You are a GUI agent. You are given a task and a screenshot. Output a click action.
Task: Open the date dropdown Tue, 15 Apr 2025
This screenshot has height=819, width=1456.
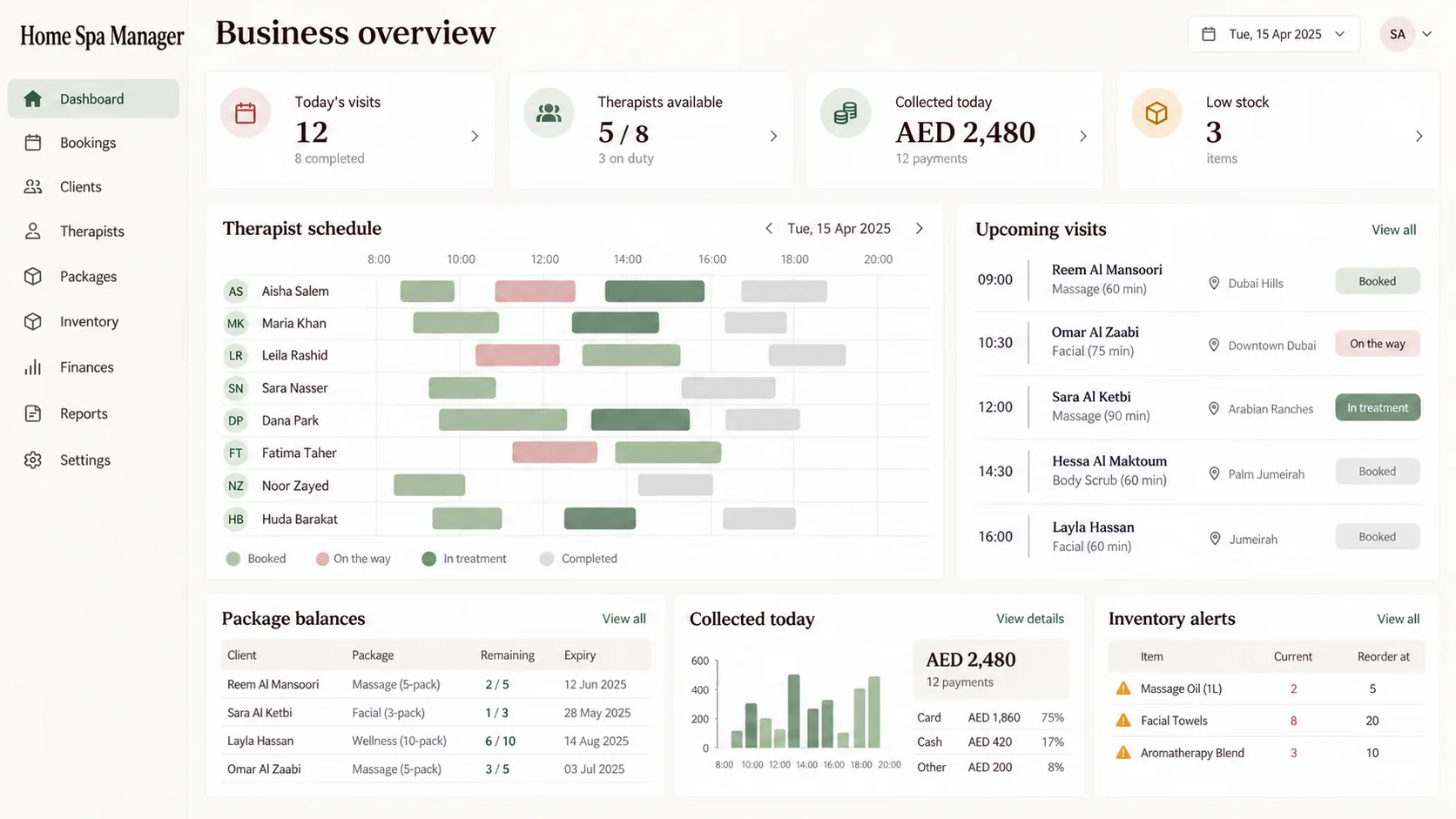point(1274,34)
